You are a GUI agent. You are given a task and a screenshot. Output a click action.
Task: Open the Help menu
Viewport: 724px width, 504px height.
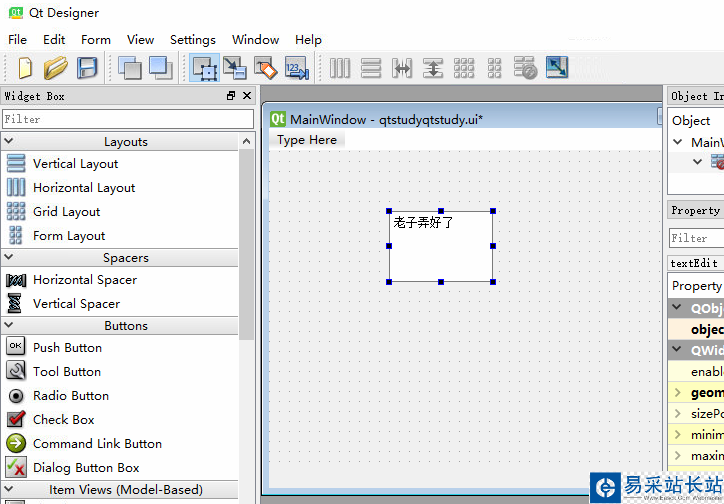(x=308, y=40)
